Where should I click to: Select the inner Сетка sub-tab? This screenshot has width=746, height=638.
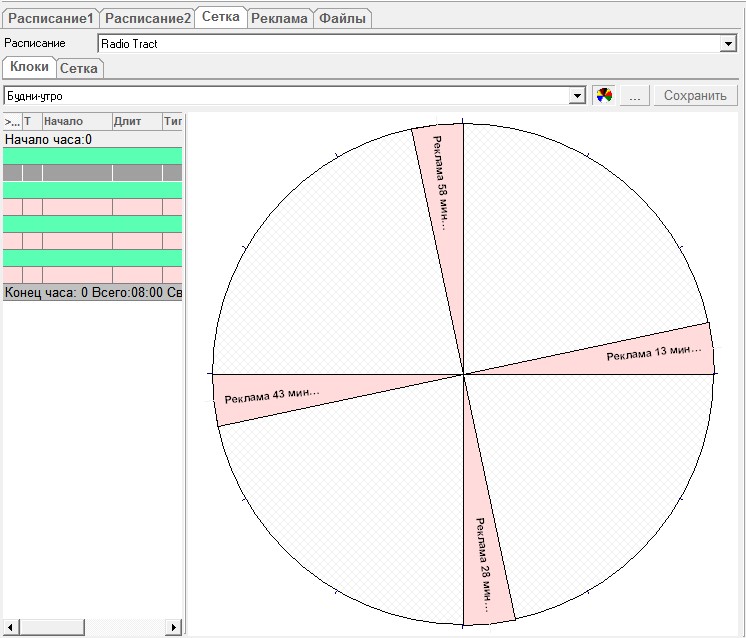pyautogui.click(x=79, y=69)
